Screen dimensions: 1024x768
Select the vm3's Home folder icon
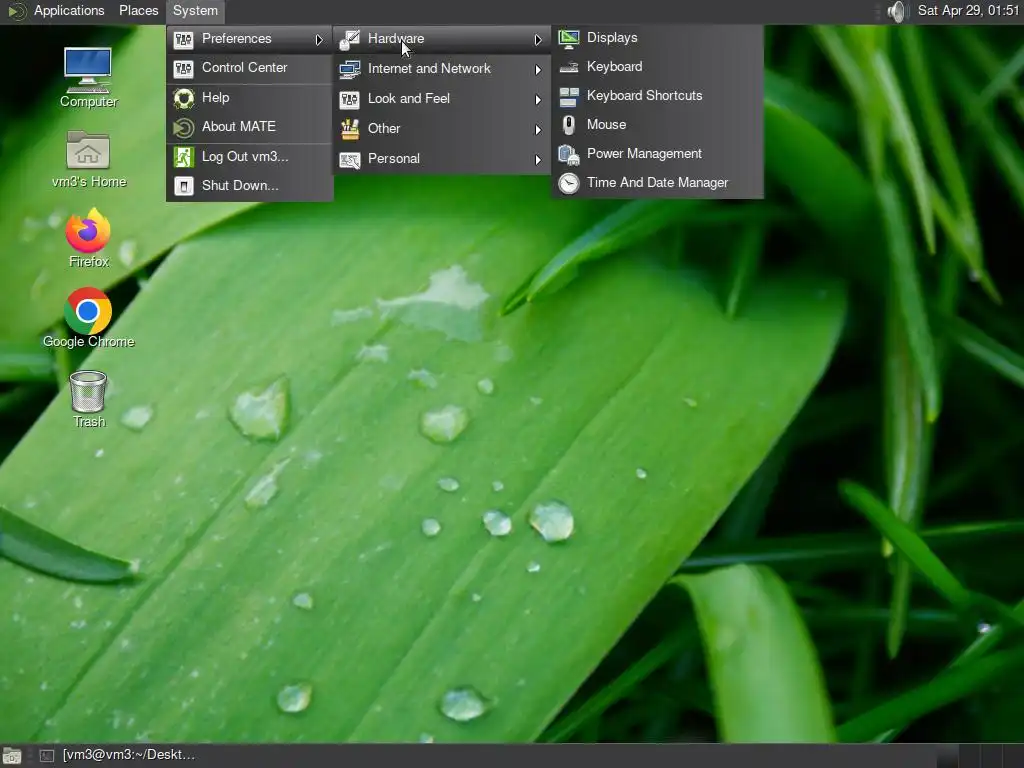89,159
